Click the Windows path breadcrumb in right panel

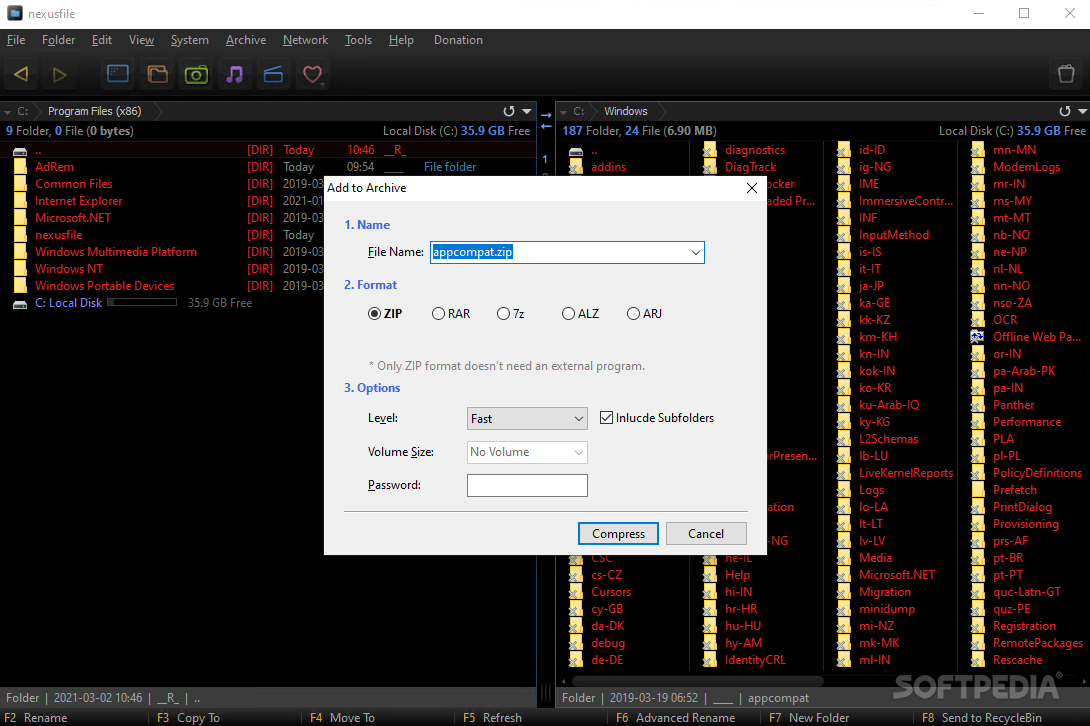pyautogui.click(x=626, y=111)
